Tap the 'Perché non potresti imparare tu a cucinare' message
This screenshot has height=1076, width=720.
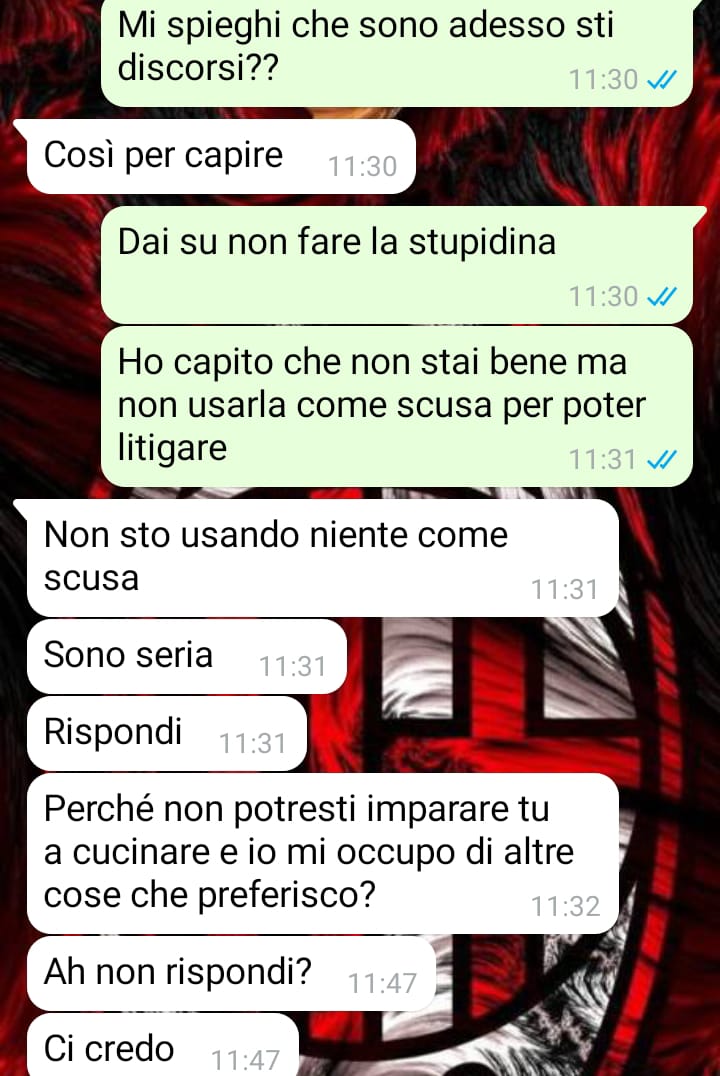tap(322, 854)
